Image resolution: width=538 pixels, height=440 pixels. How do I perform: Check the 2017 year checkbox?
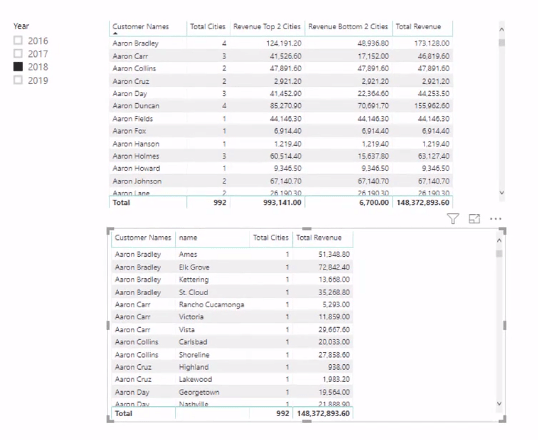(x=18, y=54)
